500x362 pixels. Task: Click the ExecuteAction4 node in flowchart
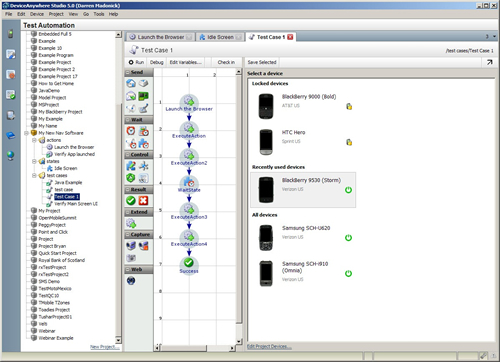[x=189, y=238]
